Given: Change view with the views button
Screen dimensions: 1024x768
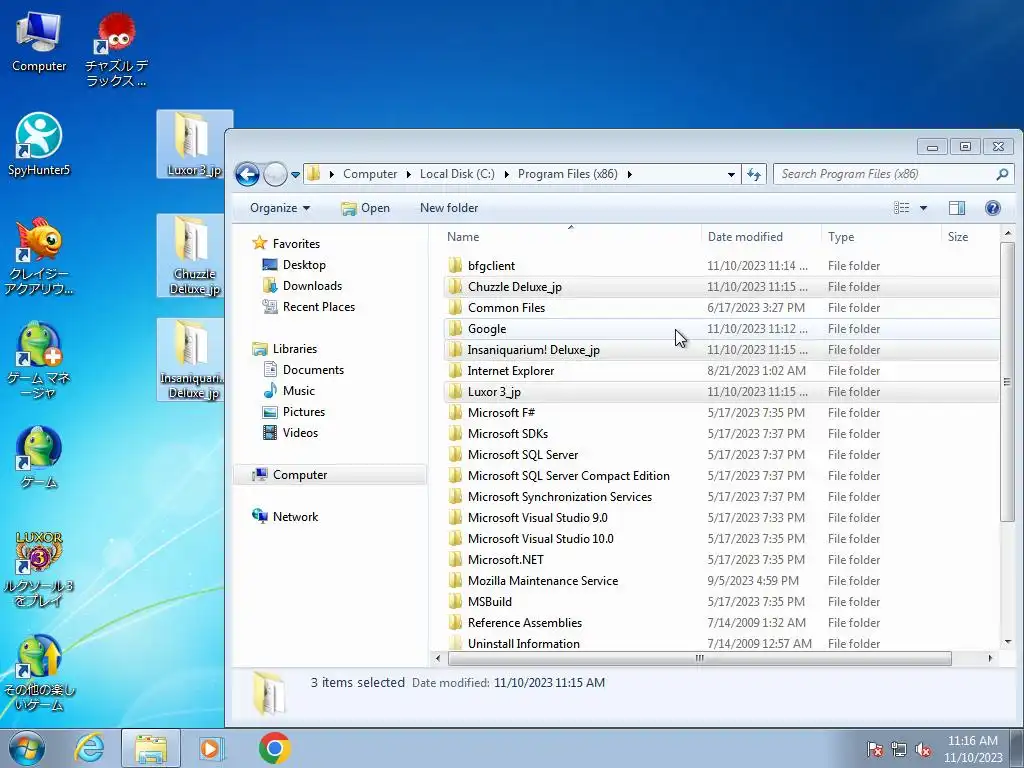Looking at the screenshot, I should (x=902, y=208).
